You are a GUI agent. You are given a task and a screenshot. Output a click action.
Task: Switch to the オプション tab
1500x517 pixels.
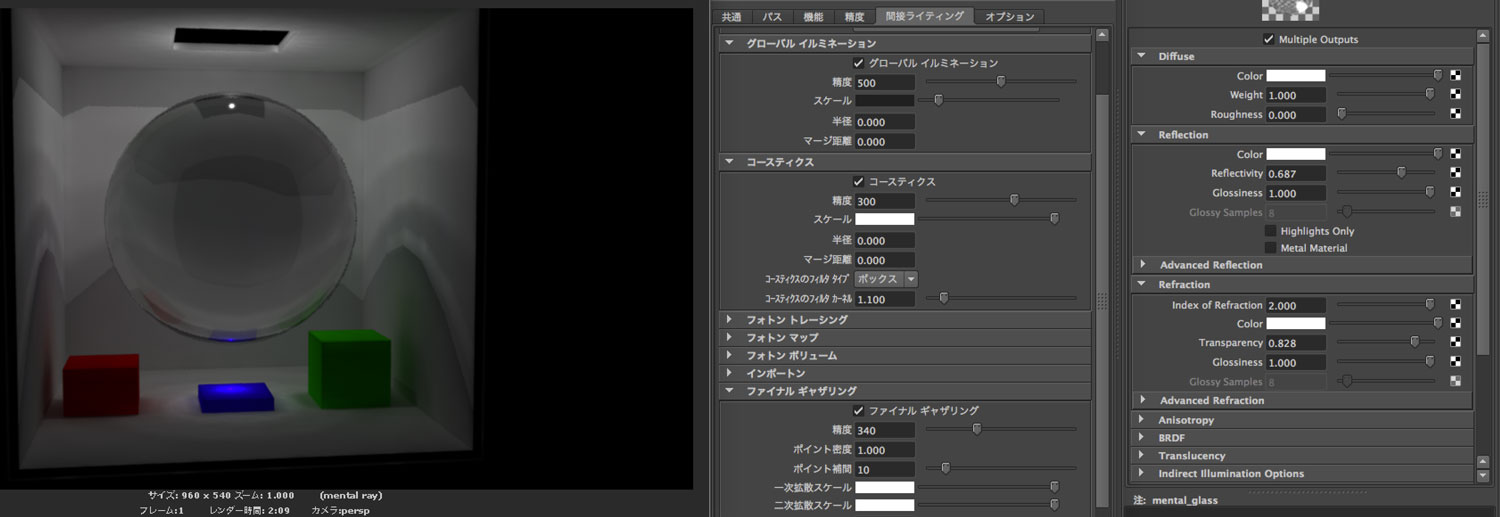tap(1010, 17)
